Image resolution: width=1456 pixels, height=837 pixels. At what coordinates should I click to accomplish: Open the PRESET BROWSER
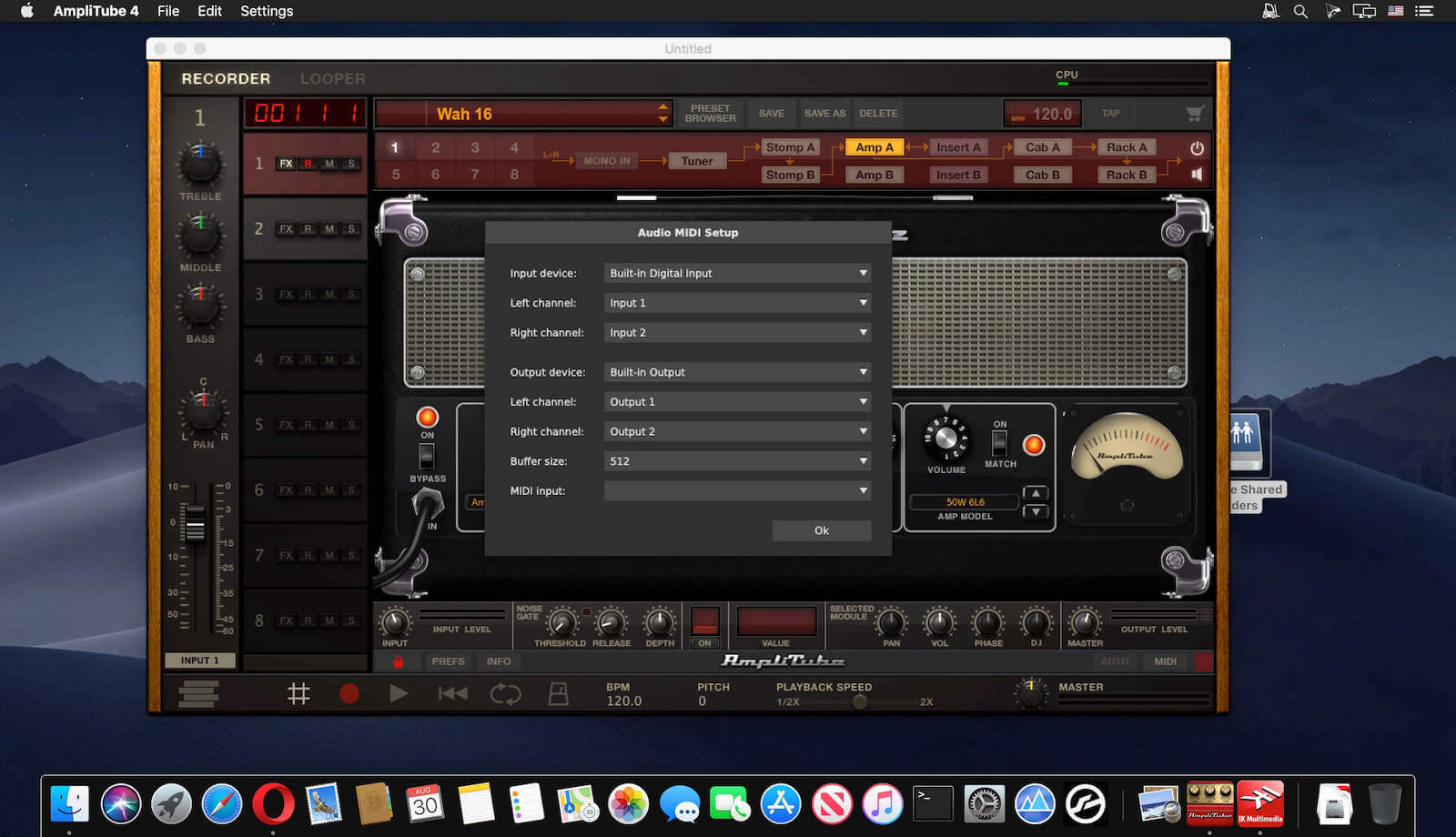click(x=710, y=113)
